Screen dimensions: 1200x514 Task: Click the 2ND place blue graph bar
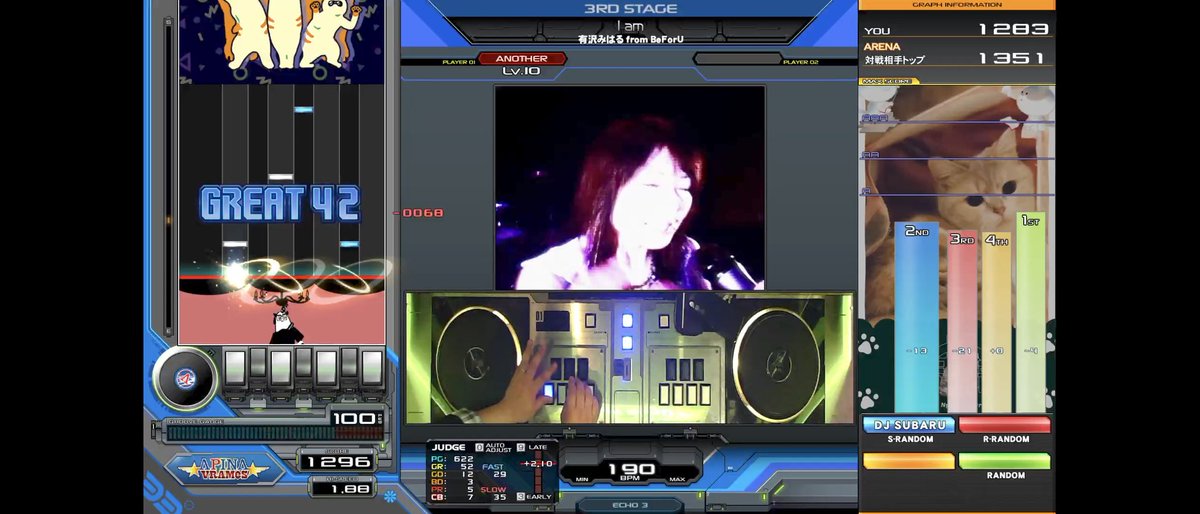tap(916, 318)
